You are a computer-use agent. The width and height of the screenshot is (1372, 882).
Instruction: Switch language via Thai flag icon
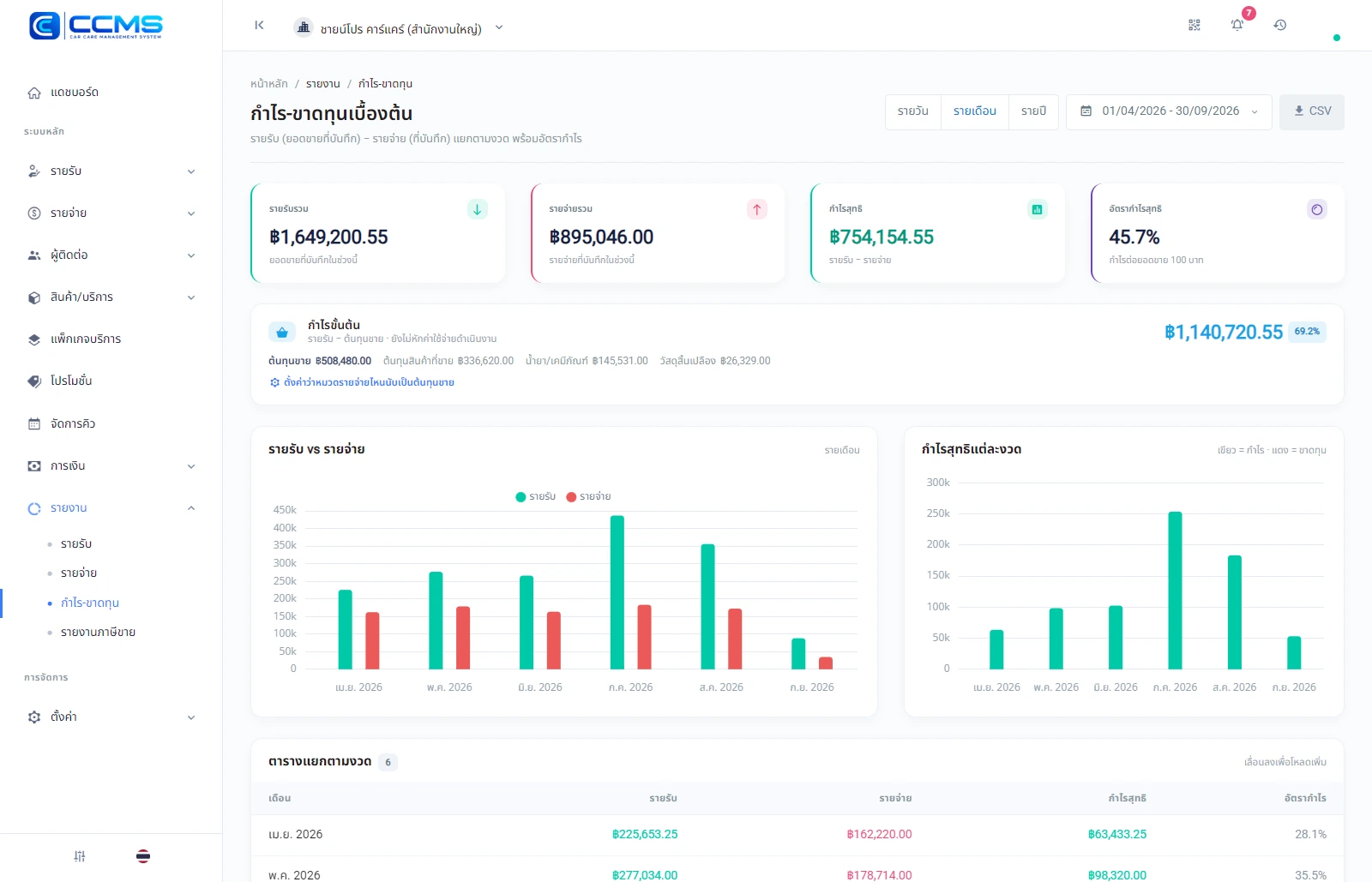click(x=143, y=856)
